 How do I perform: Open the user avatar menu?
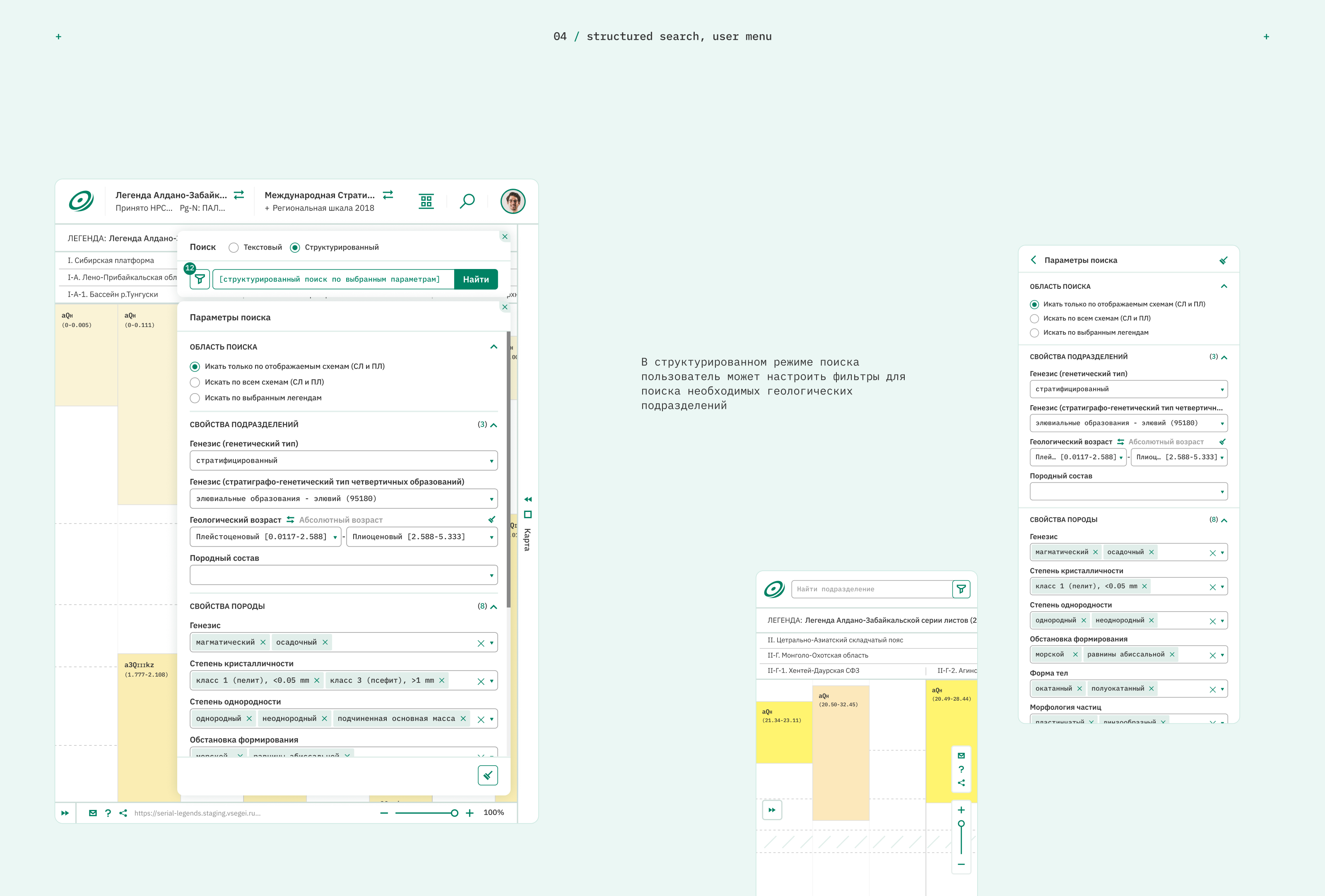(513, 201)
